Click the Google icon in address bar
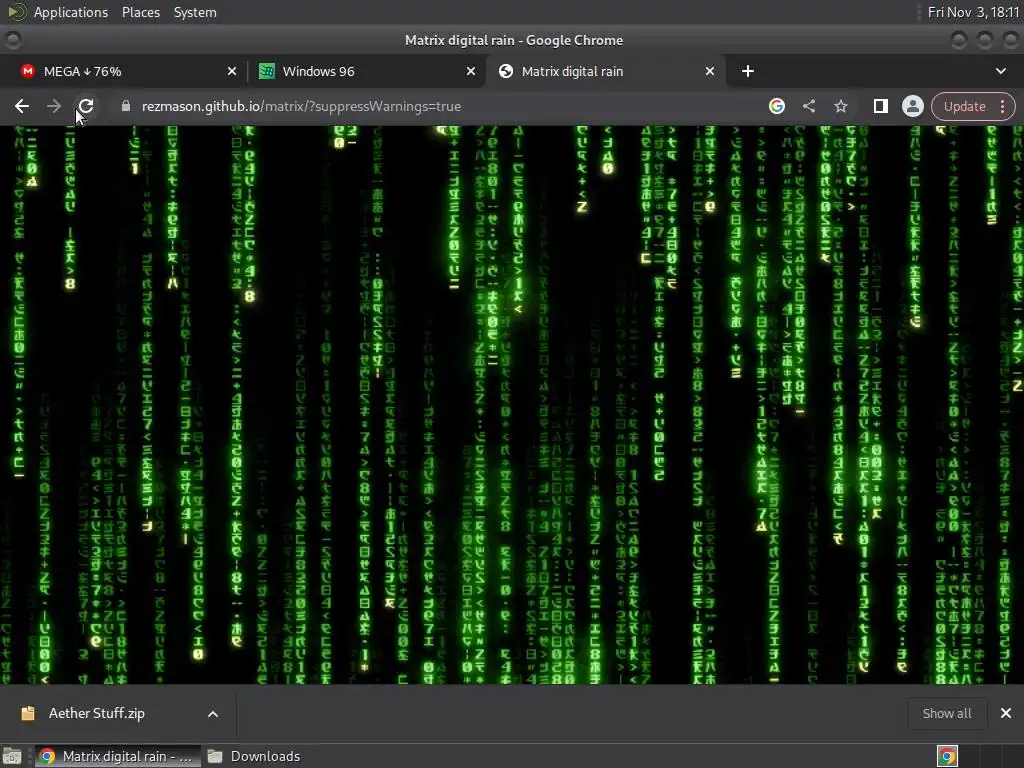Screen dimensions: 1024x768 click(776, 106)
